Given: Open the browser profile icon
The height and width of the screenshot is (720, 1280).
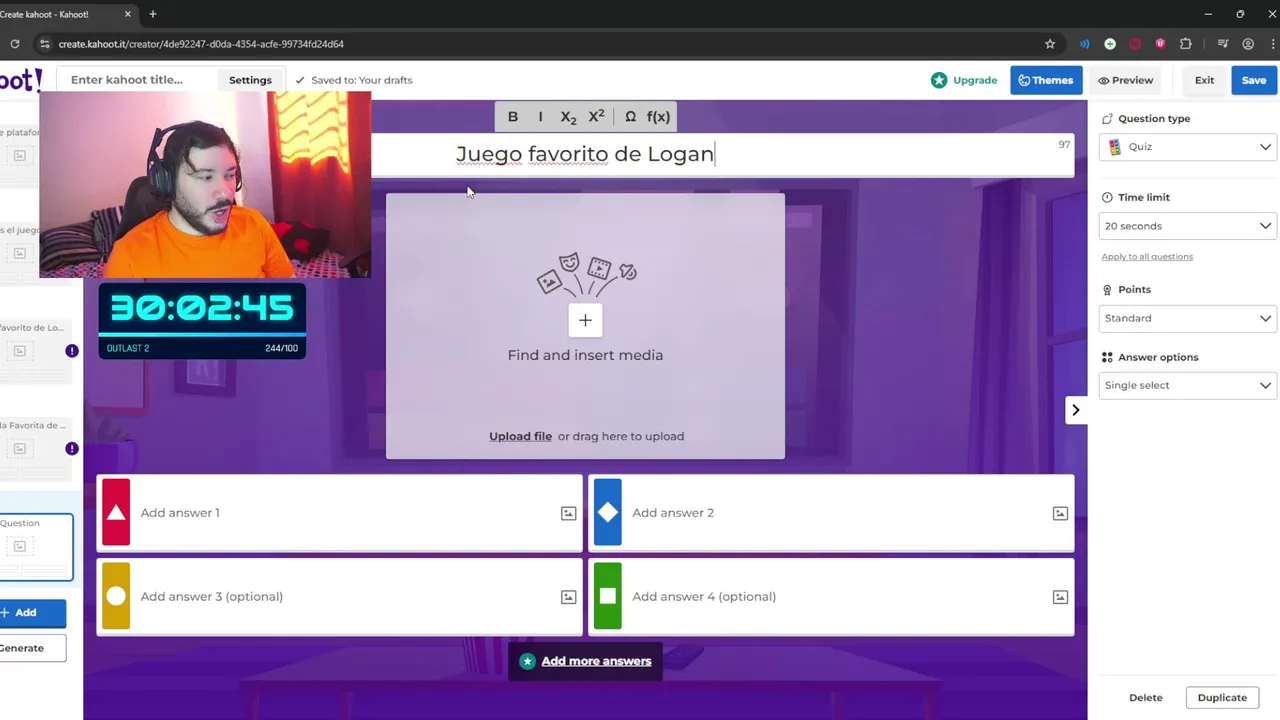Looking at the screenshot, I should [x=1248, y=44].
